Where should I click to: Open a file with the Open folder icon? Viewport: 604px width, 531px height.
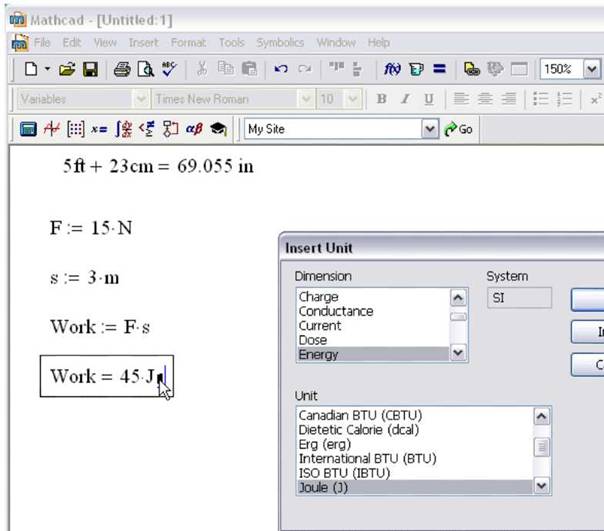67,69
